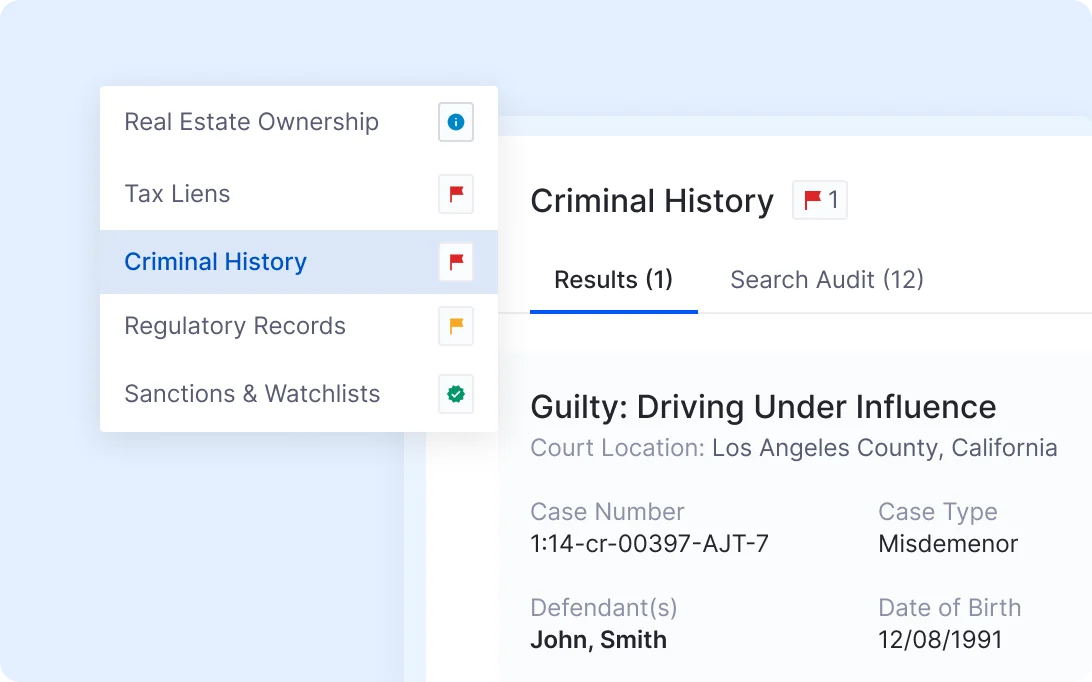Open the Tax Liens section
This screenshot has width=1092, height=682.
[299, 194]
